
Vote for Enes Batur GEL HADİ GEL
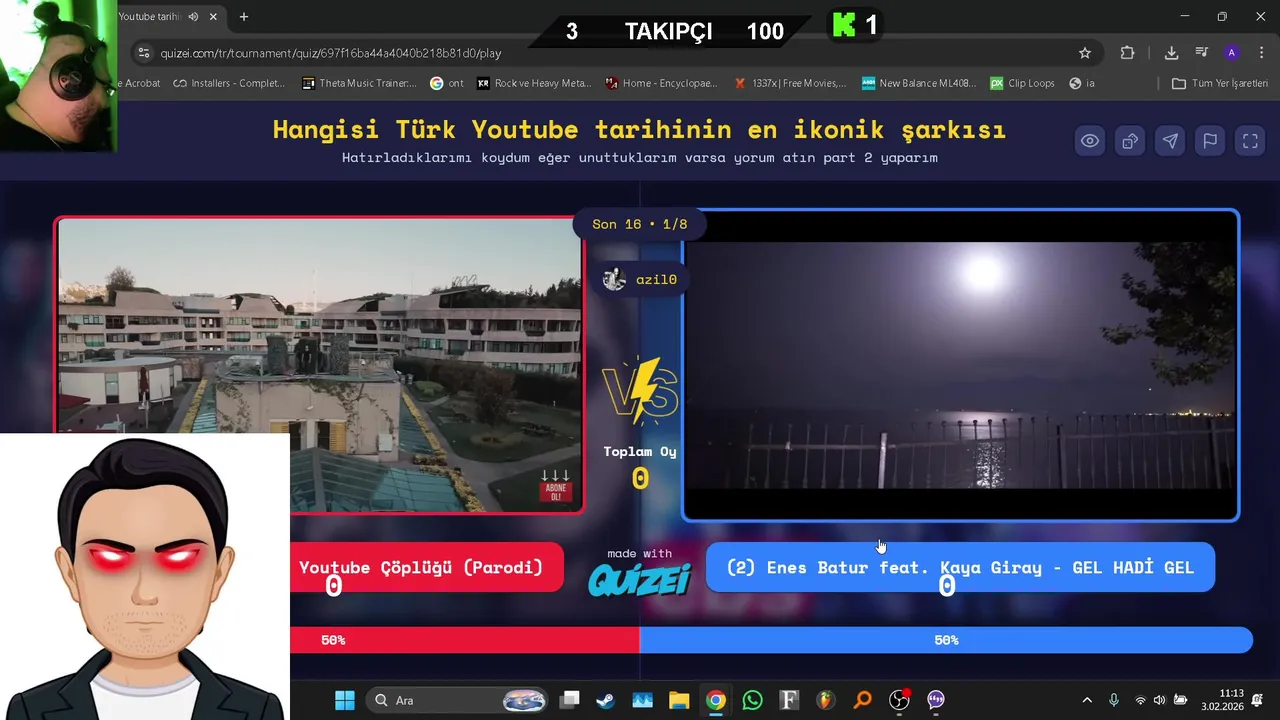(960, 567)
